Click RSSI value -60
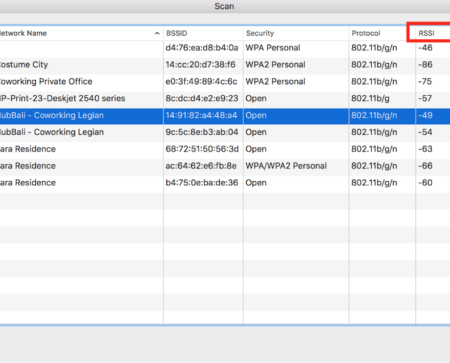Screen dimensions: 450x363 pos(425,183)
